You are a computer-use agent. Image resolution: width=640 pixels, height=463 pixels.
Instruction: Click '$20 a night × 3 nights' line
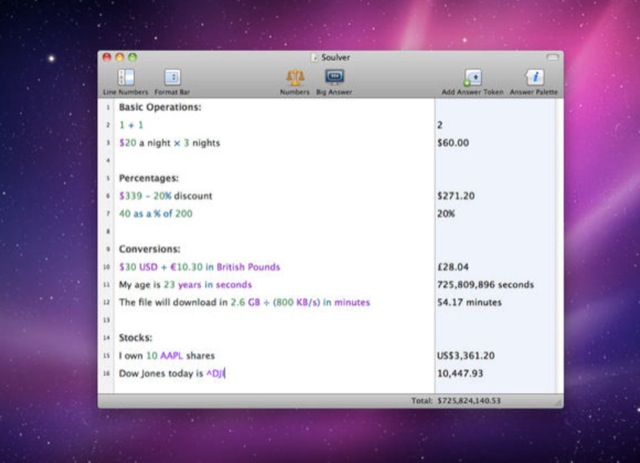(x=169, y=143)
